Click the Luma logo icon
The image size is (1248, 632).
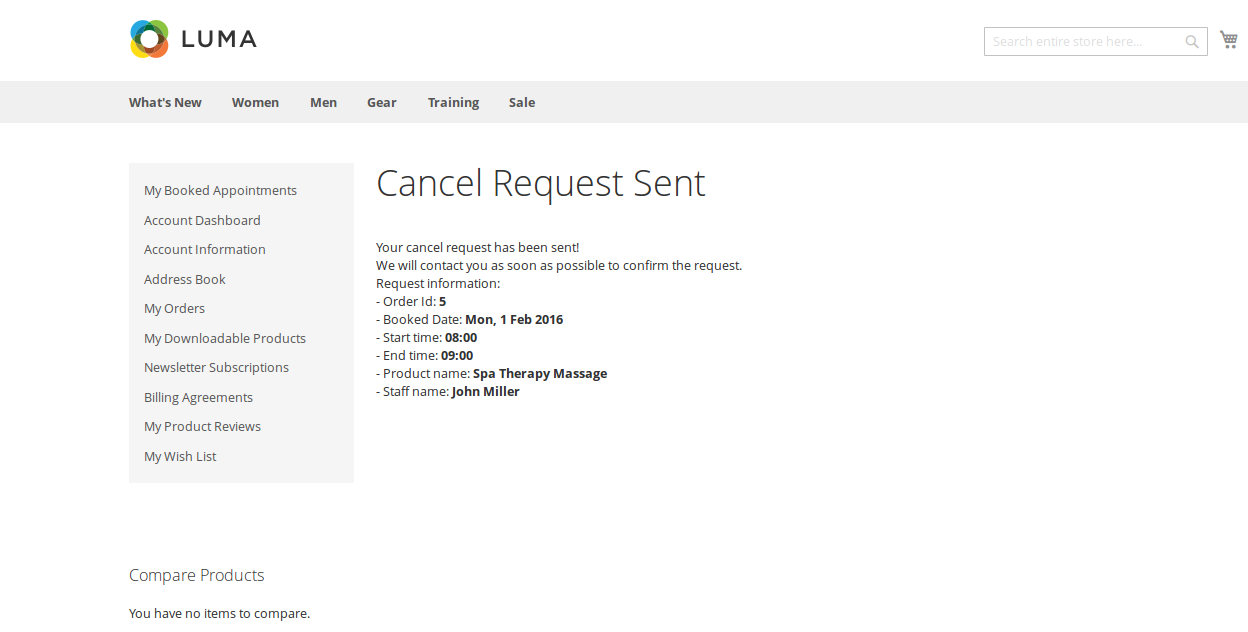tap(149, 39)
